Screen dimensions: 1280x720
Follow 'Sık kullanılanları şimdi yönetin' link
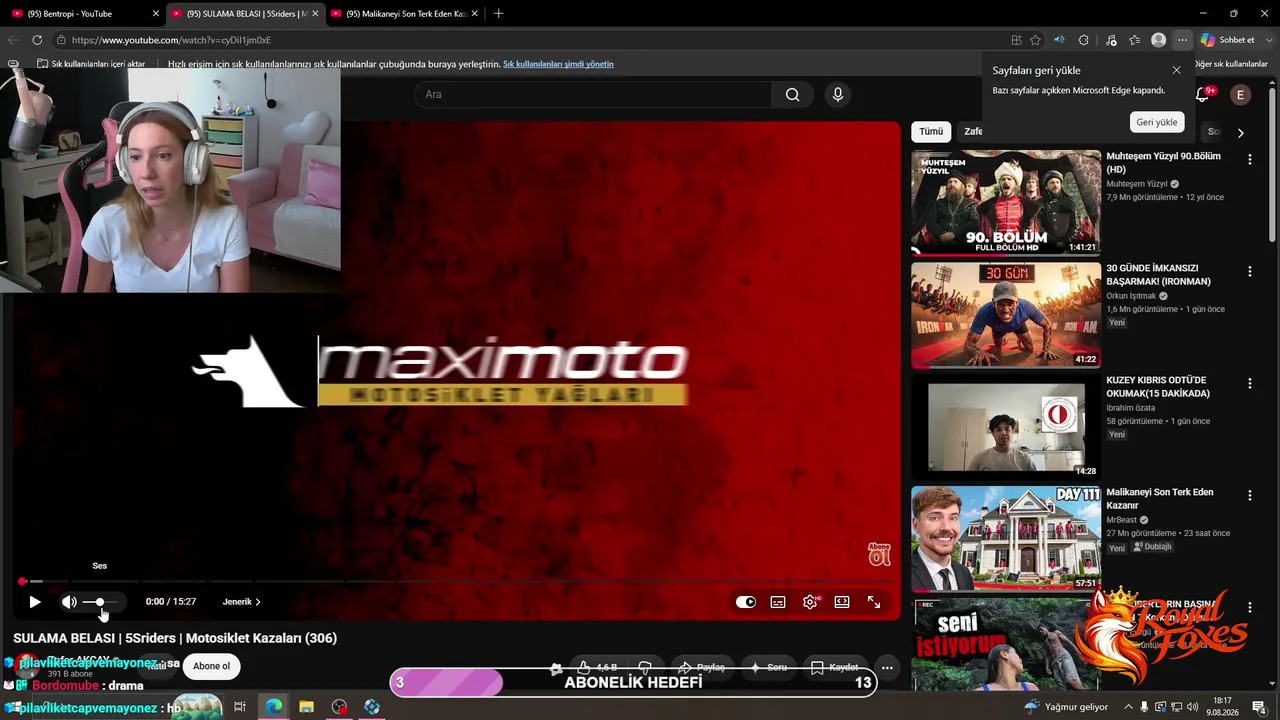click(x=558, y=64)
